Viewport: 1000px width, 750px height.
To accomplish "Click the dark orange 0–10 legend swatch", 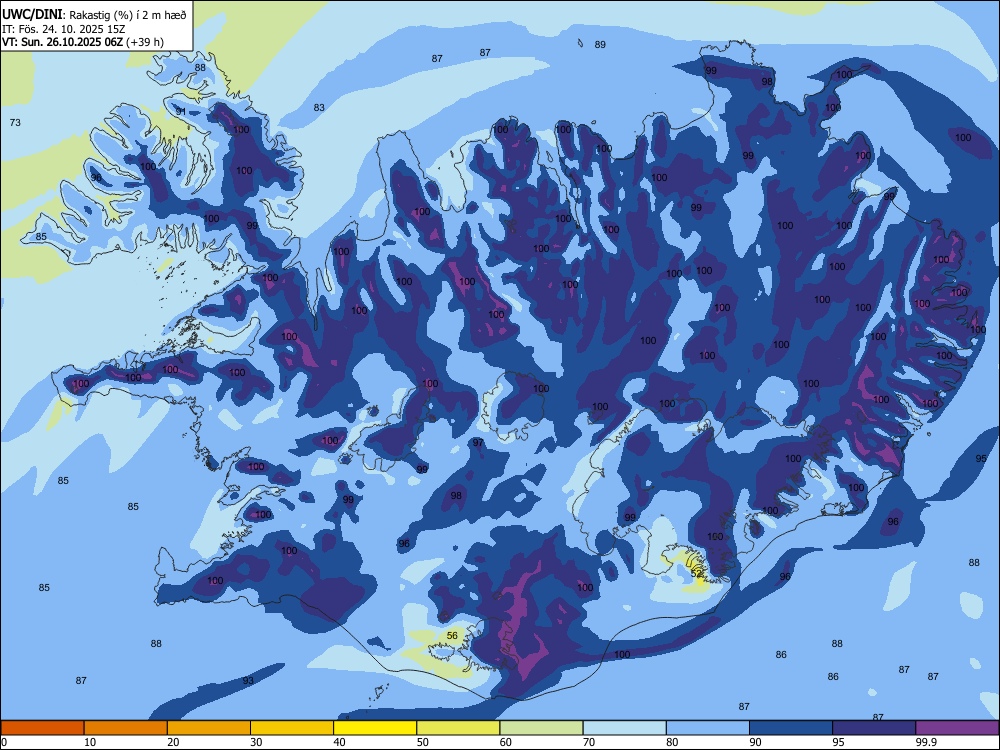I will pos(42,728).
